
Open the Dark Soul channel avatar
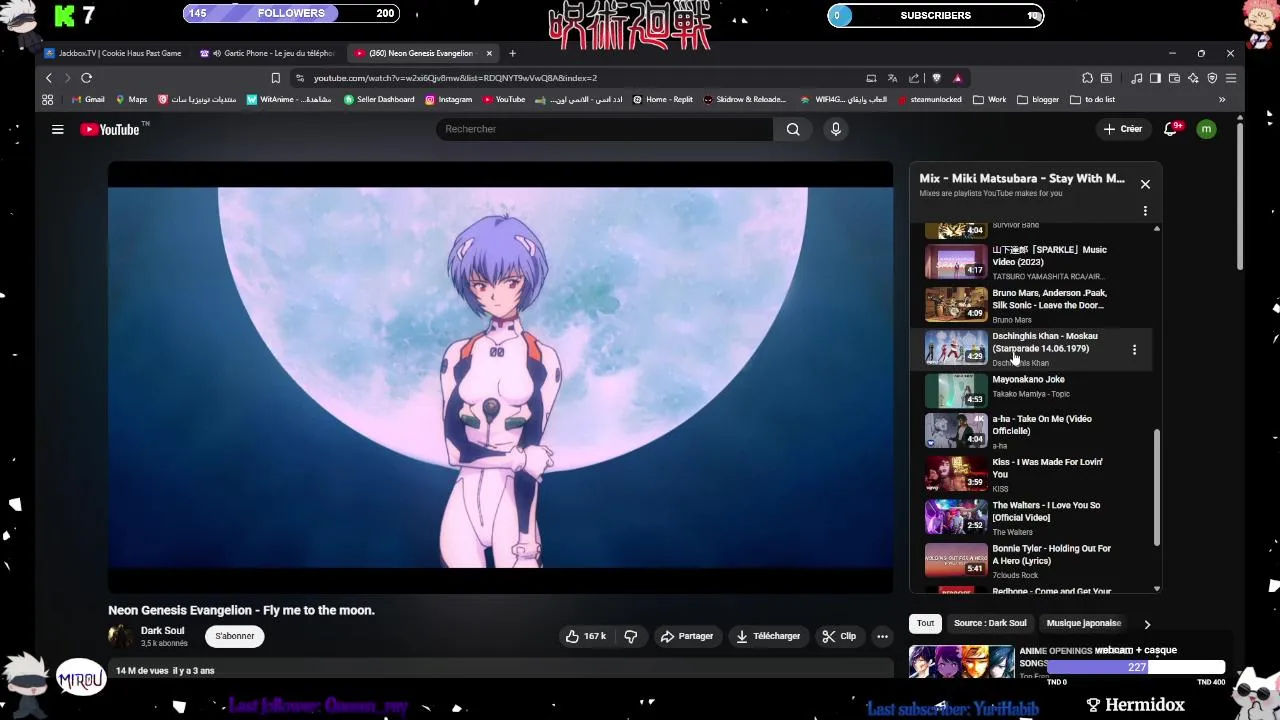coord(120,636)
